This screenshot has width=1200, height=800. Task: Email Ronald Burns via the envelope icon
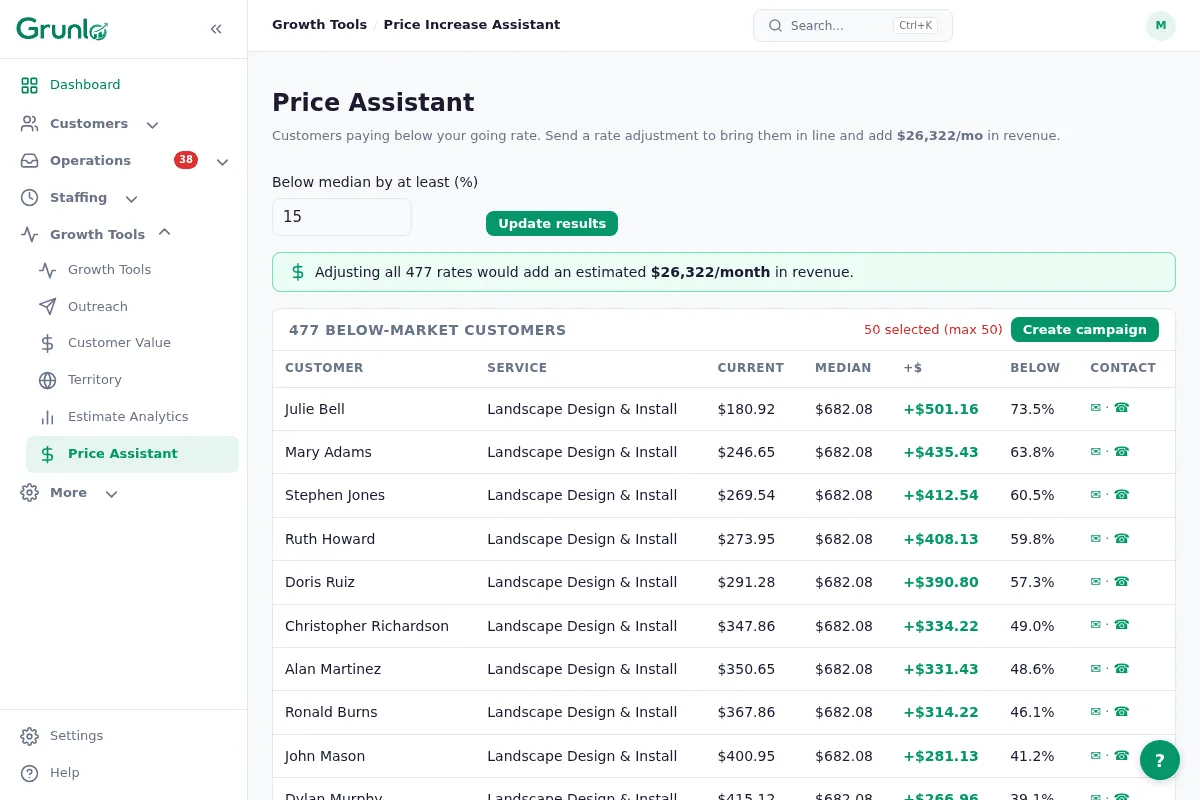point(1096,711)
